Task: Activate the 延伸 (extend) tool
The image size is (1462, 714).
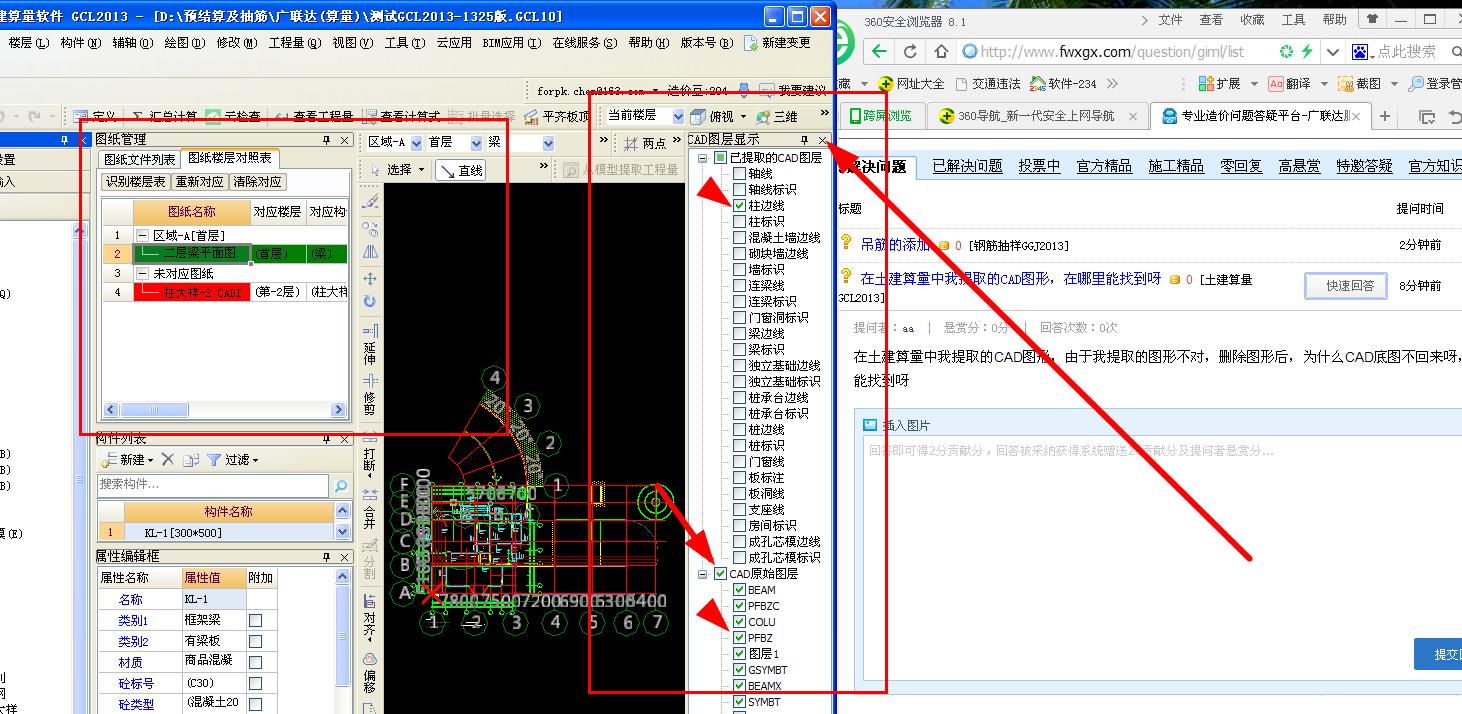Action: [x=369, y=344]
